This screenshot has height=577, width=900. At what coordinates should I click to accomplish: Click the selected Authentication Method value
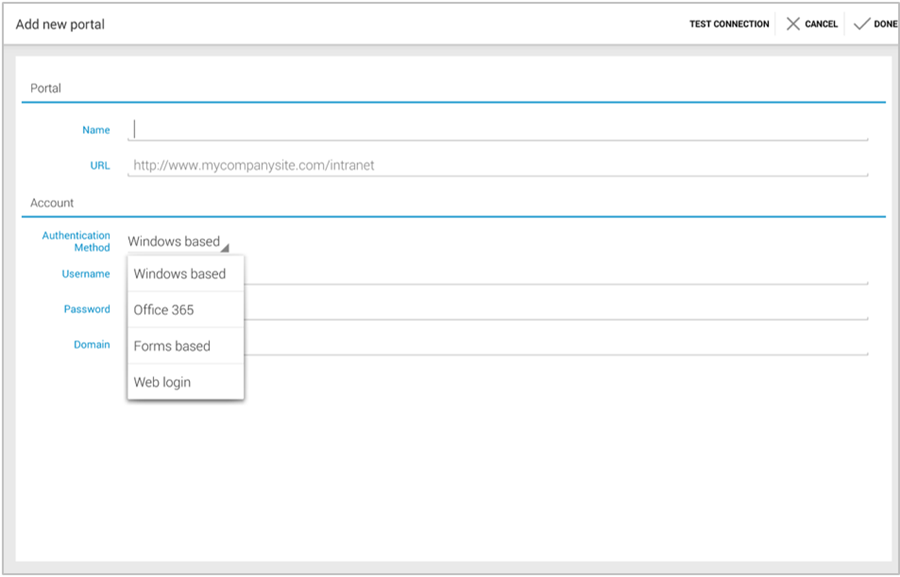point(173,241)
